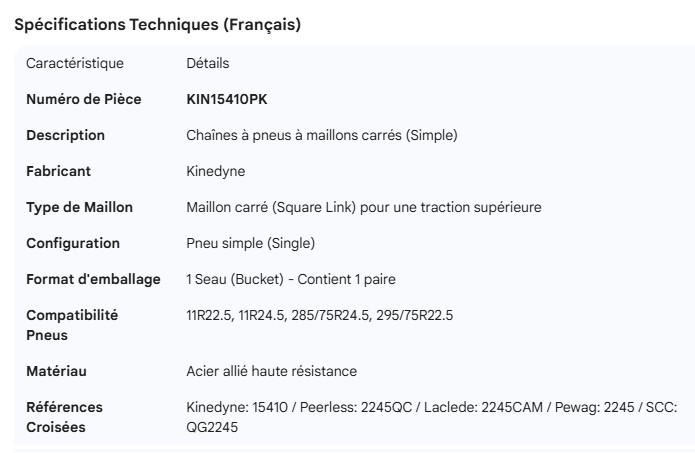Click the "Acier allié haute résistance" value
Viewport: 695px width, 453px height.
[272, 371]
